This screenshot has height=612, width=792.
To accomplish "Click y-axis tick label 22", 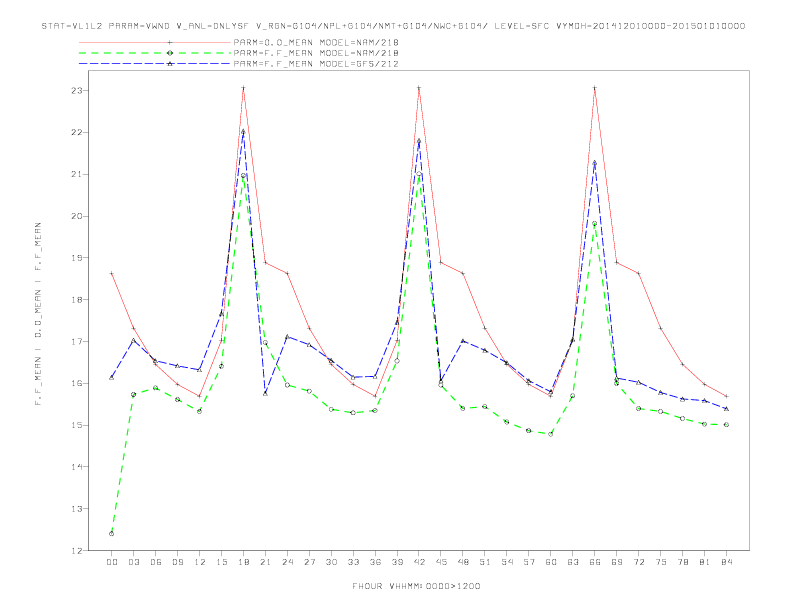I will click(77, 132).
